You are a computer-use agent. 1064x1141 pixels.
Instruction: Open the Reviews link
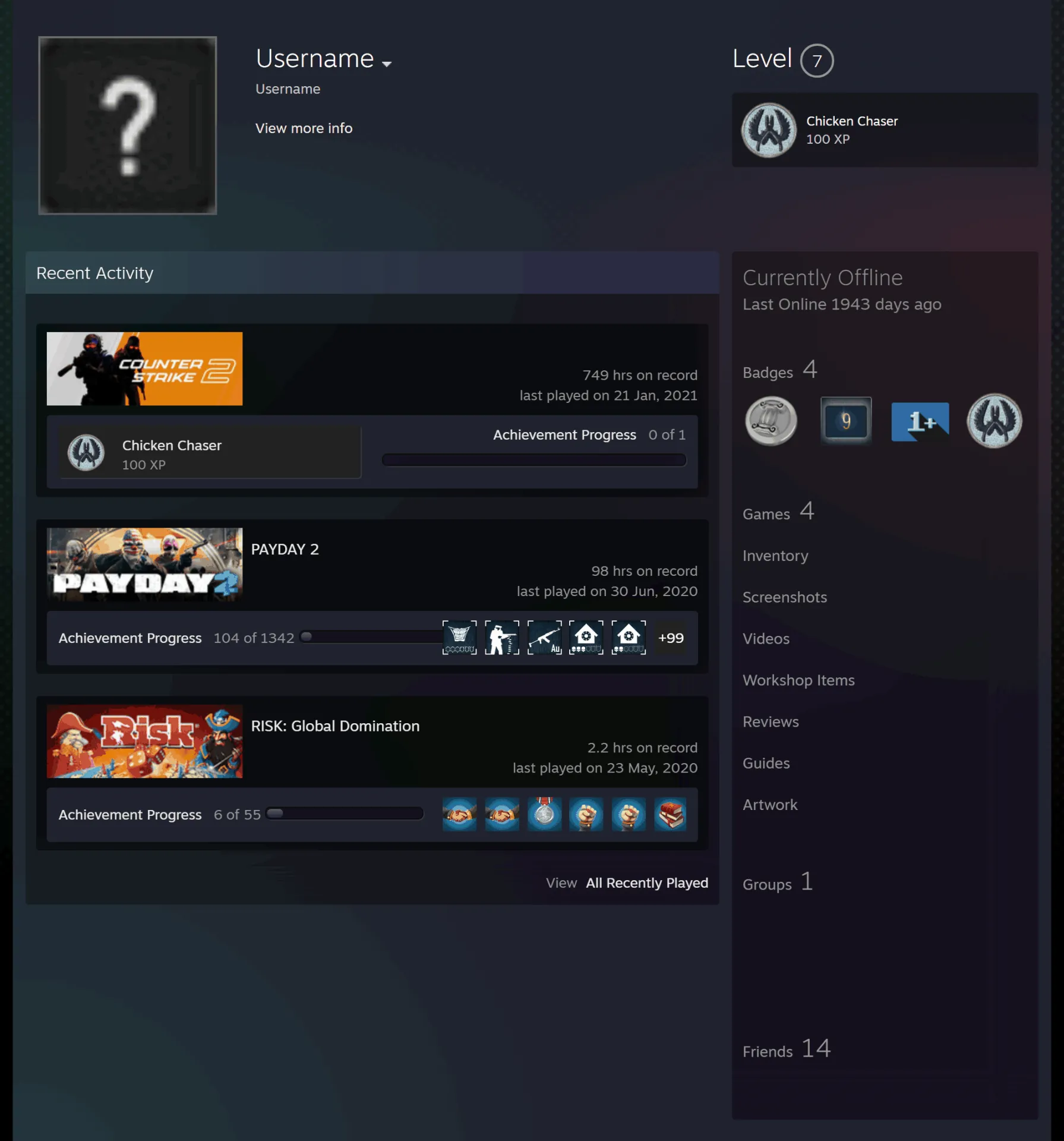pyautogui.click(x=771, y=722)
